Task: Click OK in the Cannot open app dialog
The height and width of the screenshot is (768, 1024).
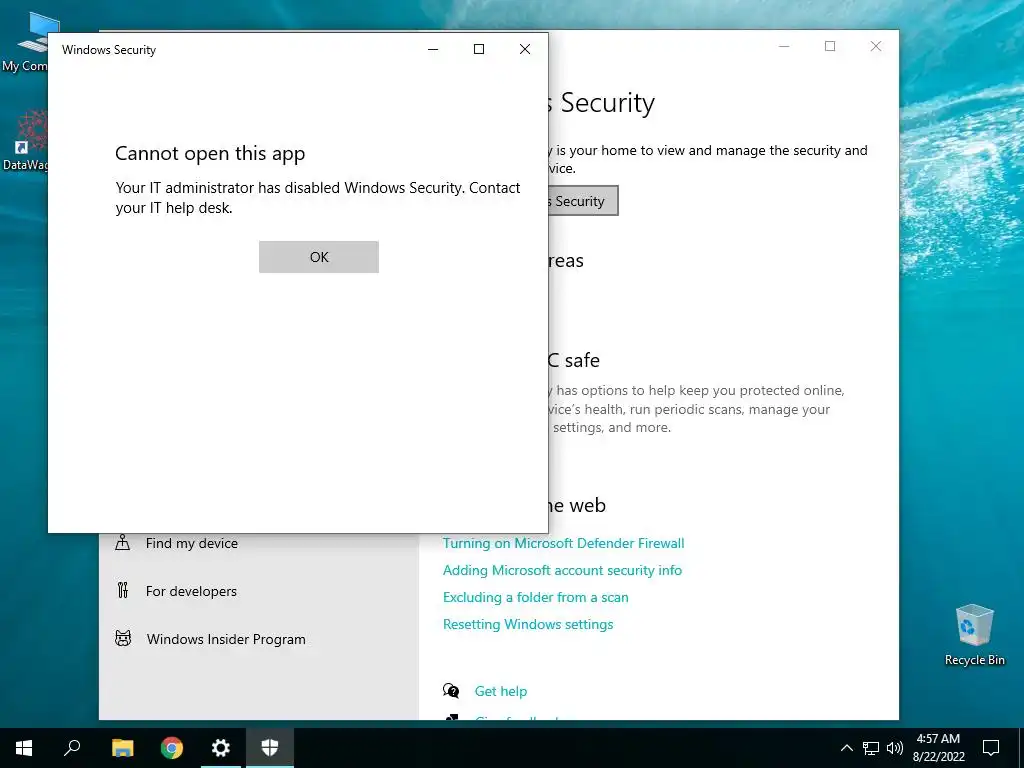Action: click(319, 257)
